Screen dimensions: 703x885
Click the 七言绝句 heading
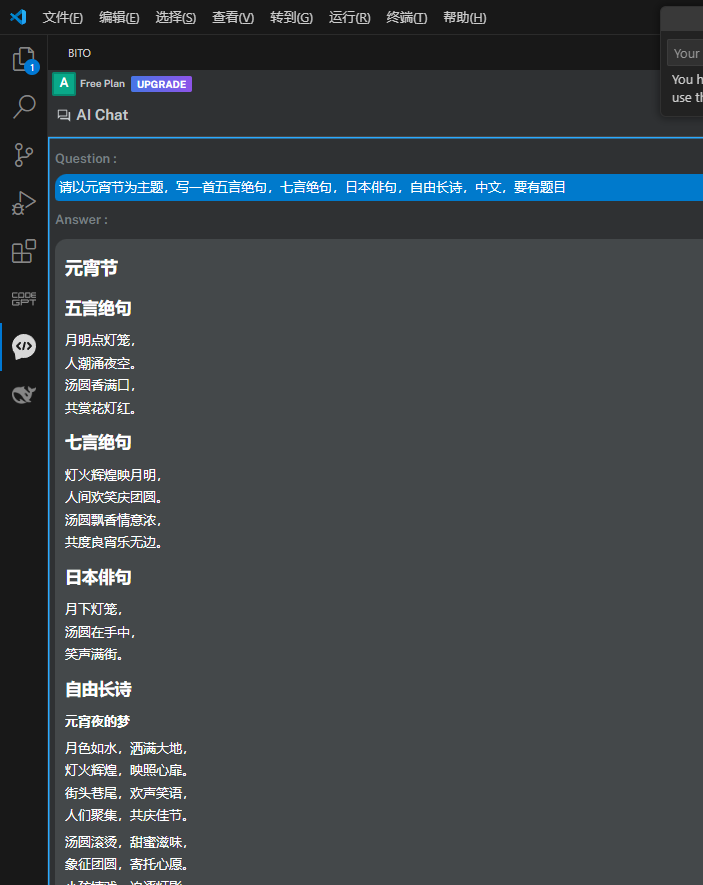click(98, 442)
